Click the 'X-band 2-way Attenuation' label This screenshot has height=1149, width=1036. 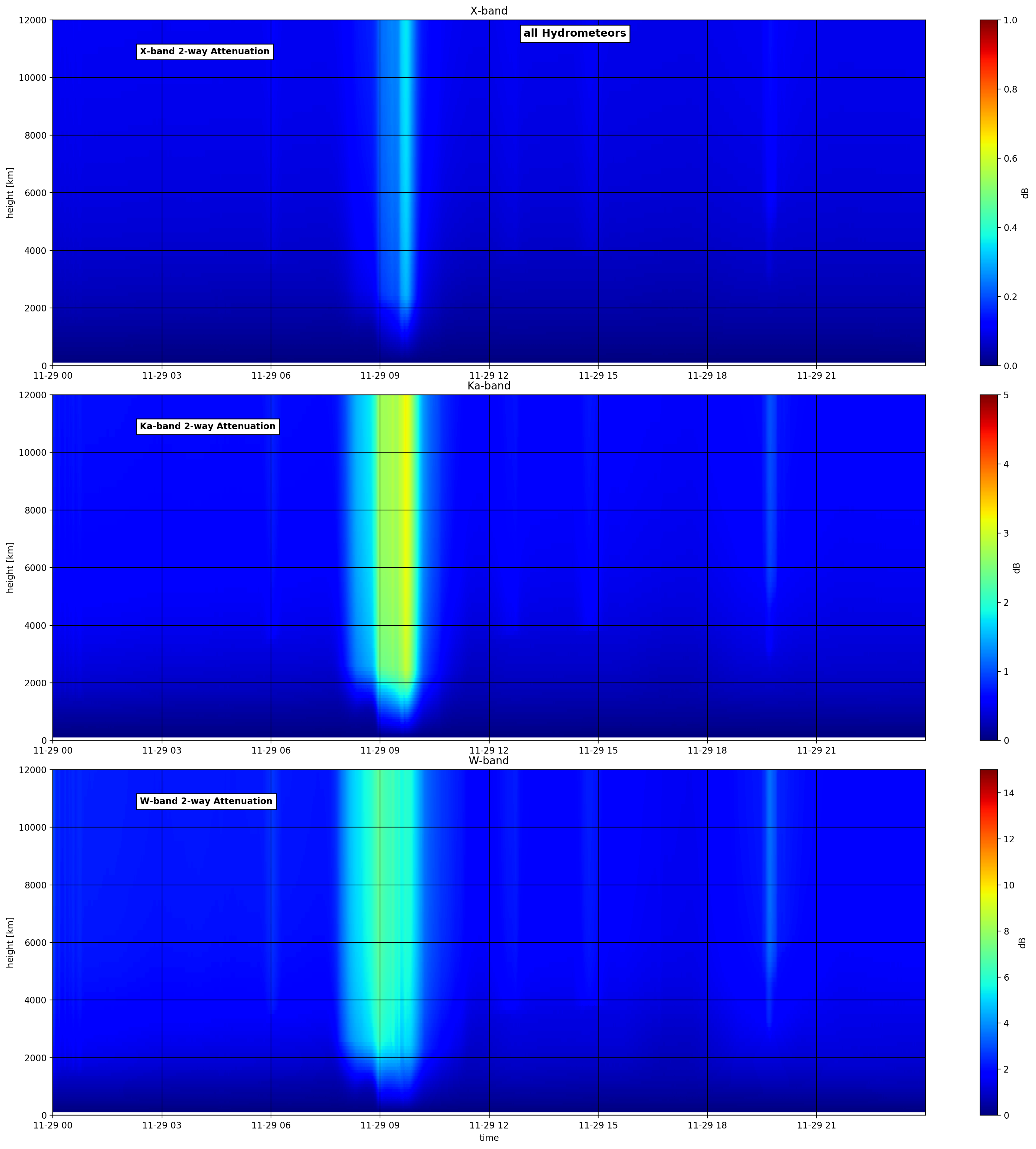pos(205,52)
